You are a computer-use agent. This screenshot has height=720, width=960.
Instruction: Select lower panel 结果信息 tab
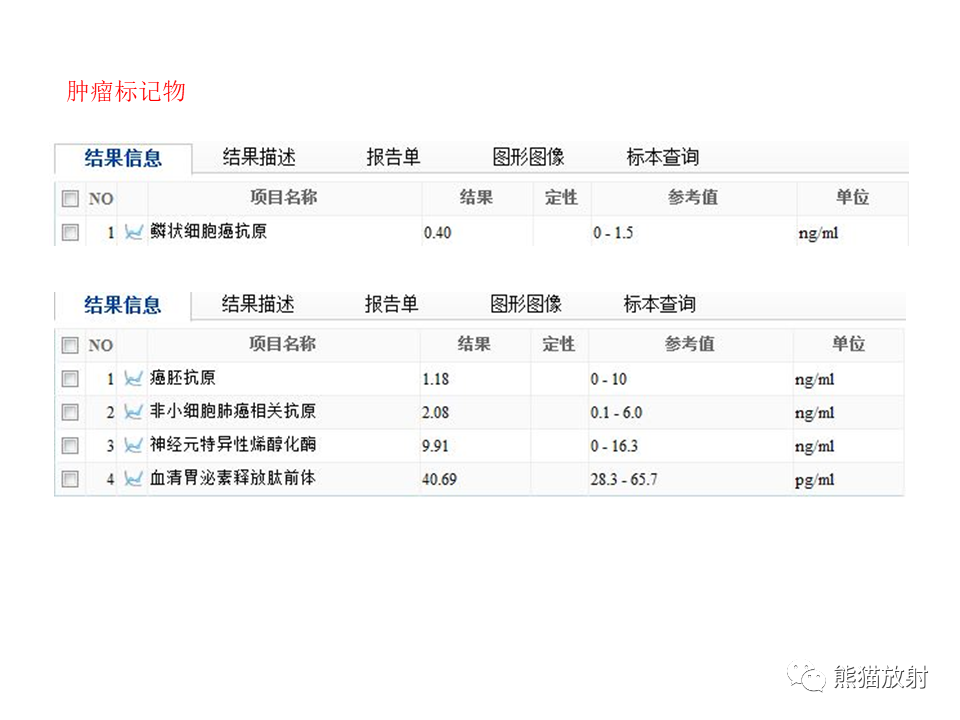(x=122, y=305)
